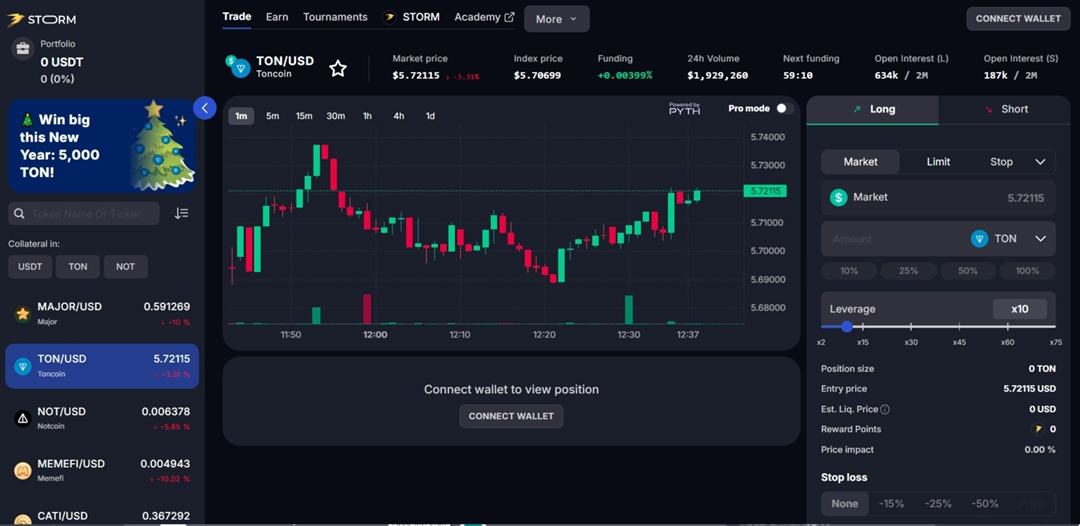This screenshot has width=1080, height=526.
Task: Click x60 mark on leverage slider
Action: [1007, 342]
